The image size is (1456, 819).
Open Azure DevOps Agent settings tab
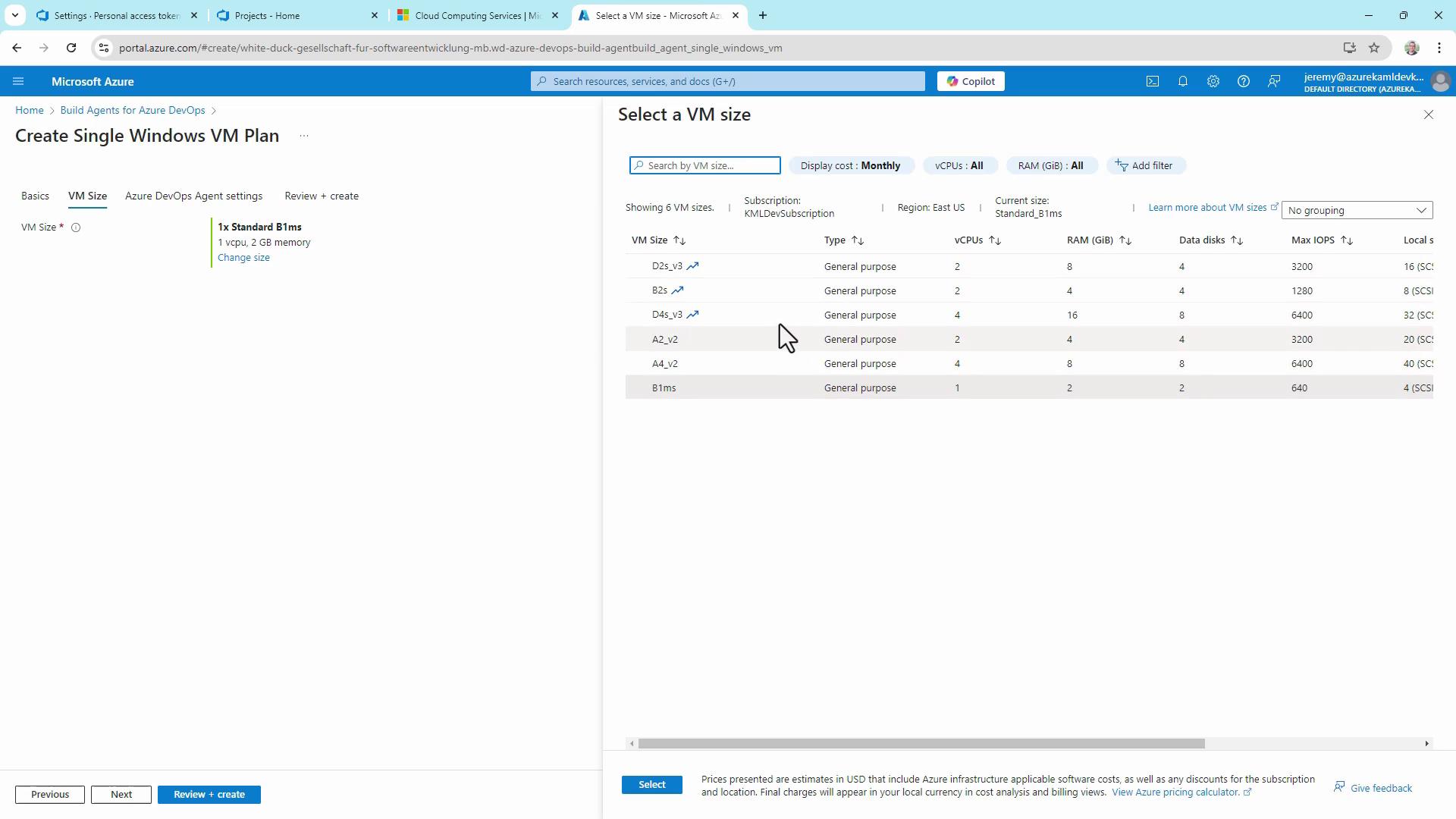(x=193, y=196)
